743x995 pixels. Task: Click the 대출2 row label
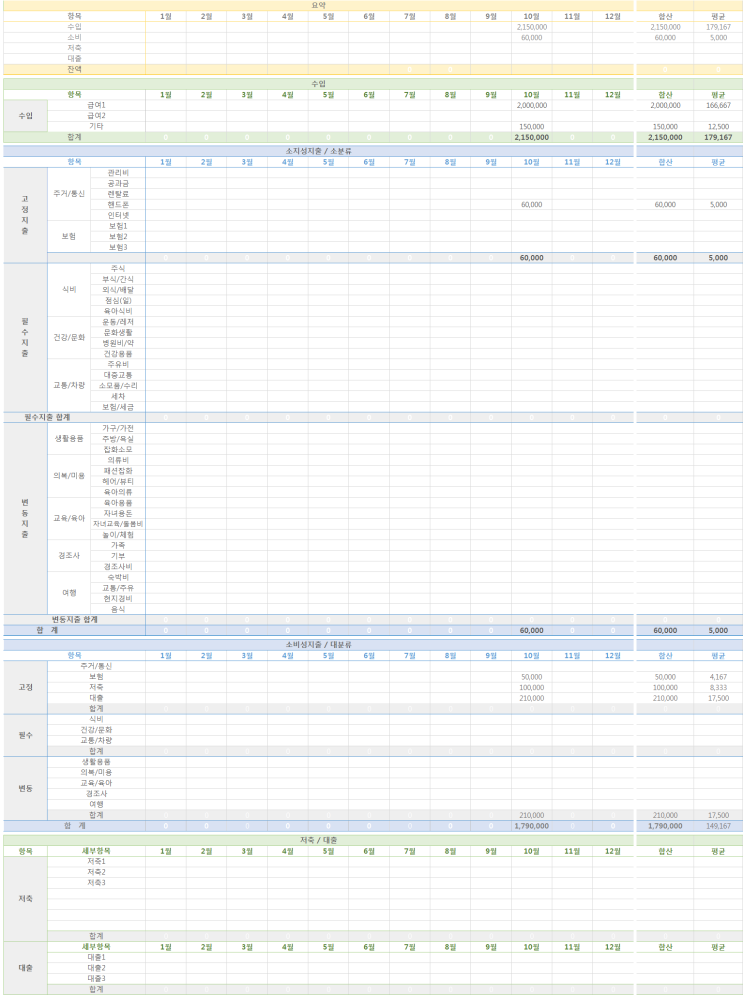click(96, 968)
